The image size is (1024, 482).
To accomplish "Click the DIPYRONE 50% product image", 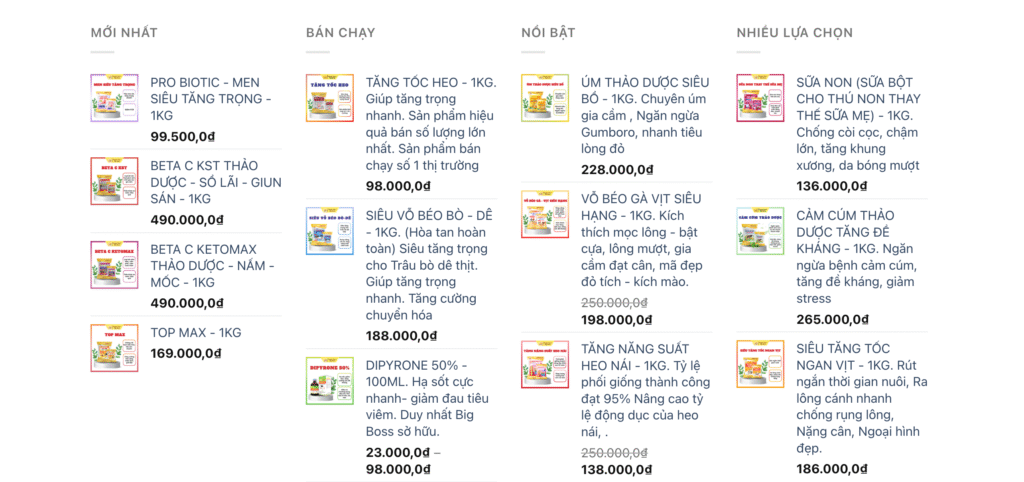I will pyautogui.click(x=329, y=381).
